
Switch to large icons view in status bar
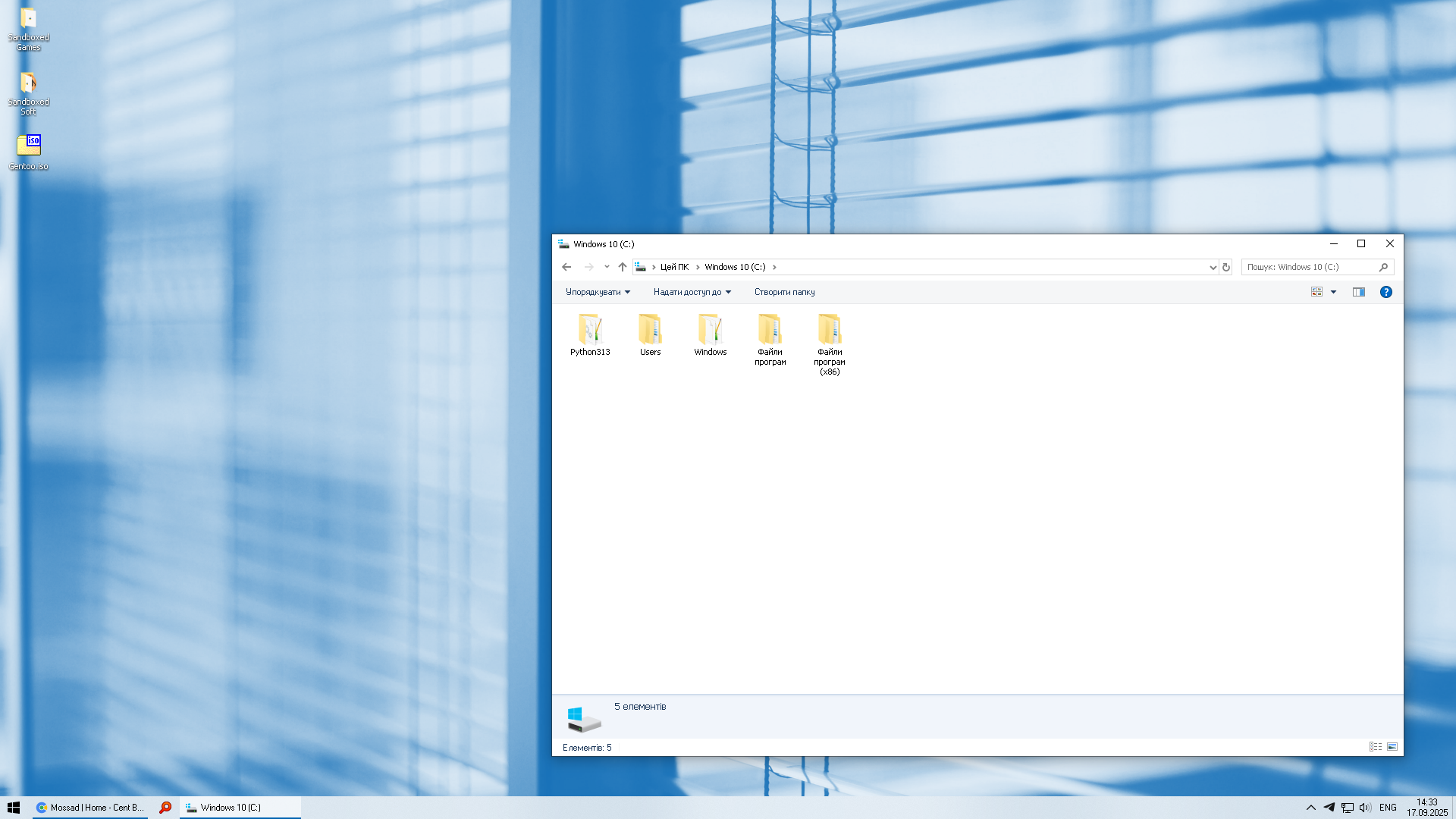1392,747
